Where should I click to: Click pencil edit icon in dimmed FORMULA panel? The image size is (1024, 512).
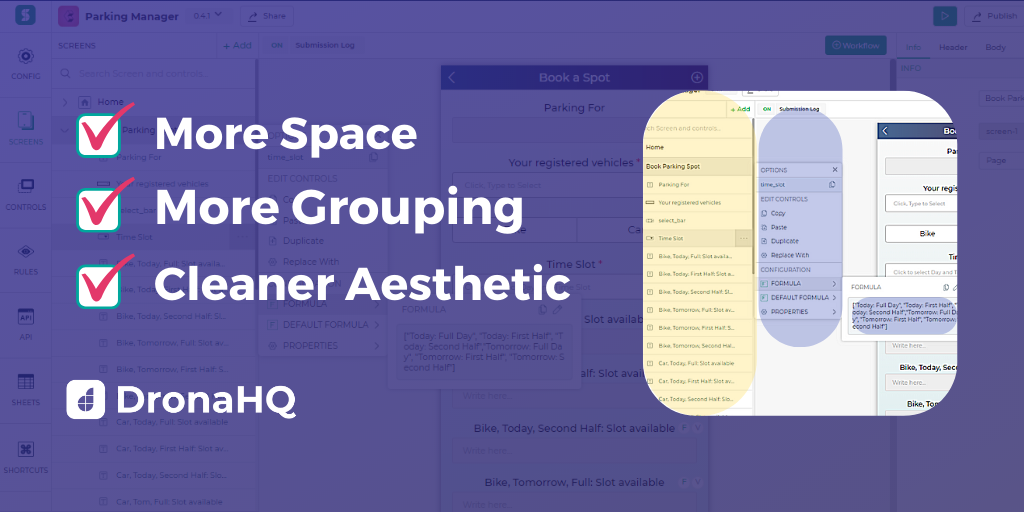[x=558, y=310]
